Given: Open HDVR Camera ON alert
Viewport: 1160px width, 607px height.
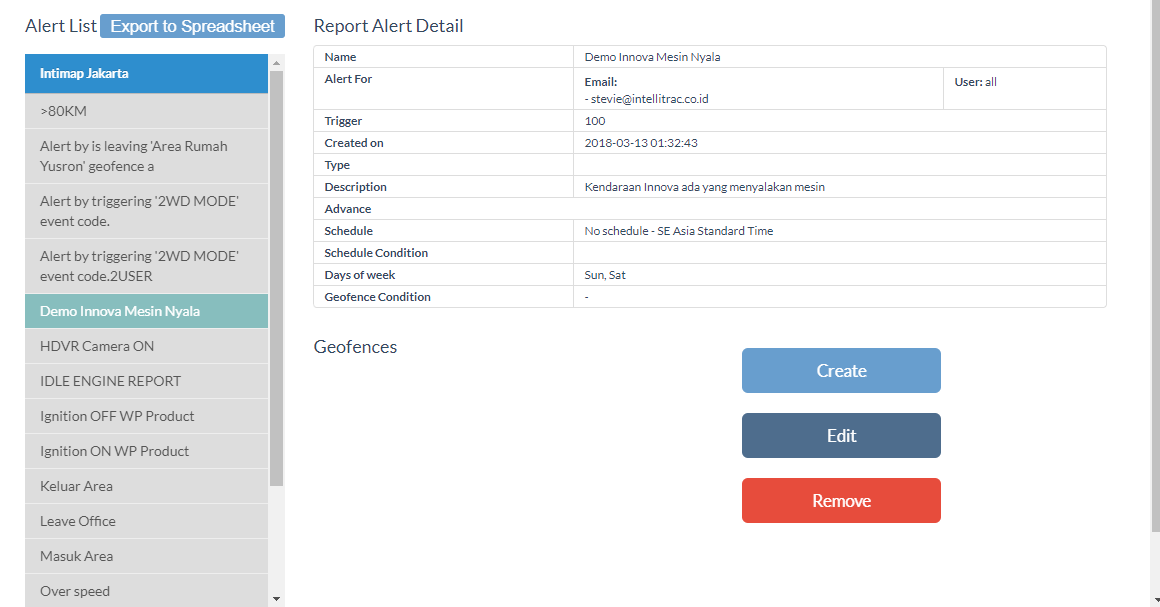Looking at the screenshot, I should coord(146,346).
